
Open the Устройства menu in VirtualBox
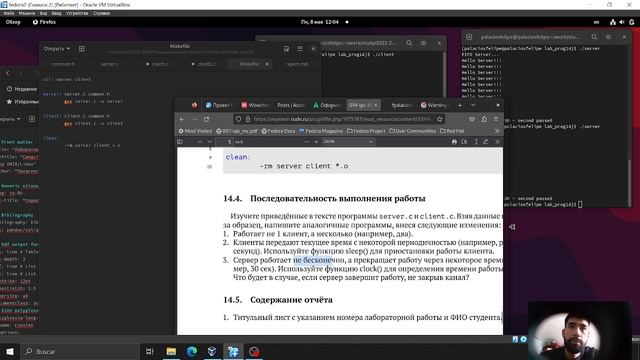77,13
